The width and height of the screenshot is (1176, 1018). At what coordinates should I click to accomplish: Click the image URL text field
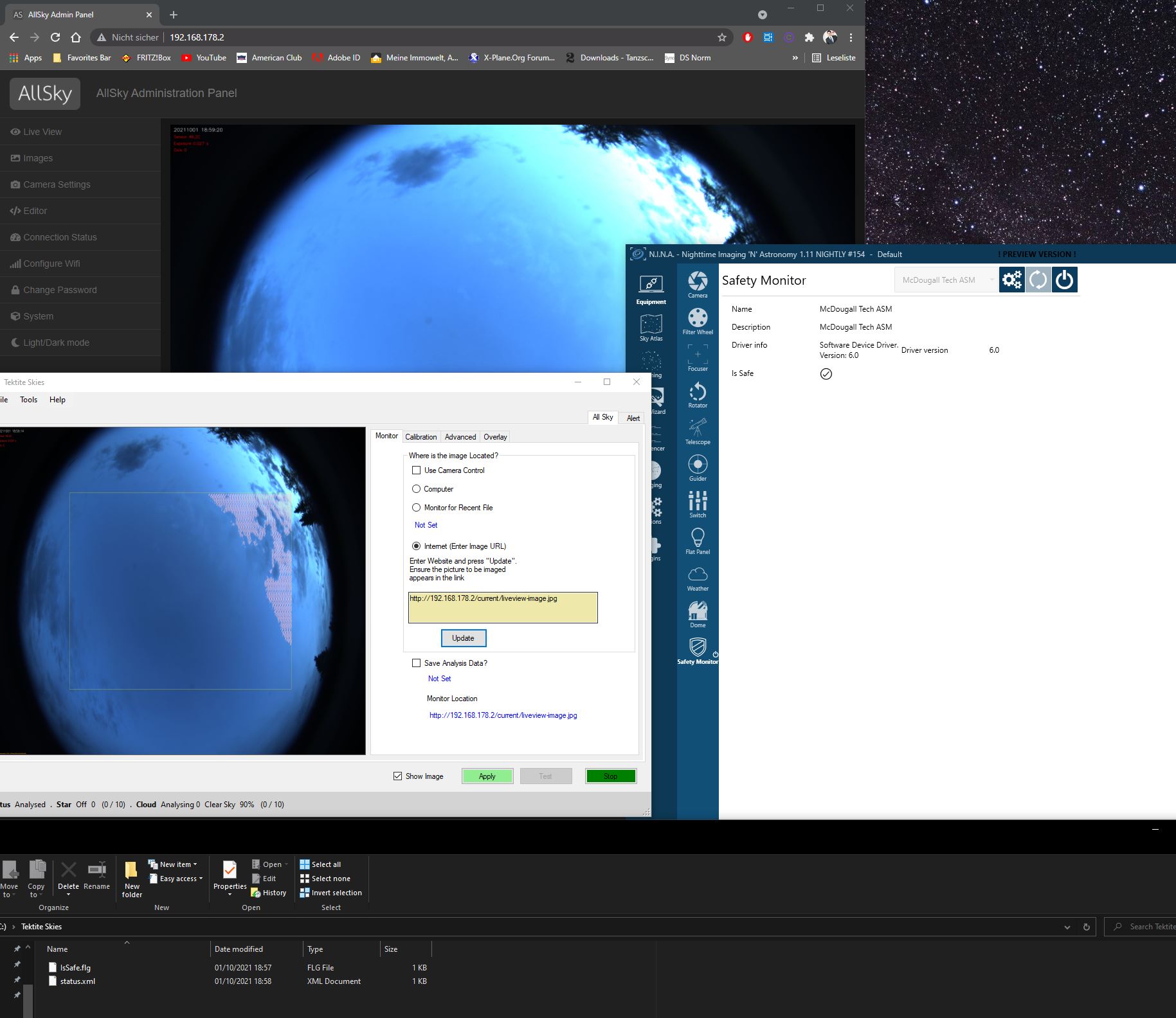503,607
